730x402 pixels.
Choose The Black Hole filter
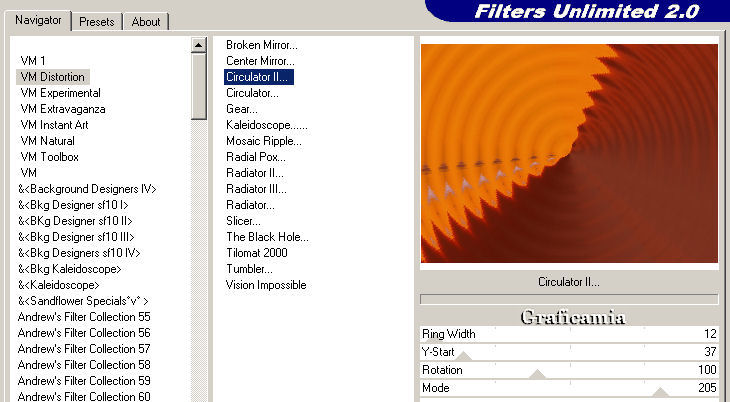click(267, 237)
